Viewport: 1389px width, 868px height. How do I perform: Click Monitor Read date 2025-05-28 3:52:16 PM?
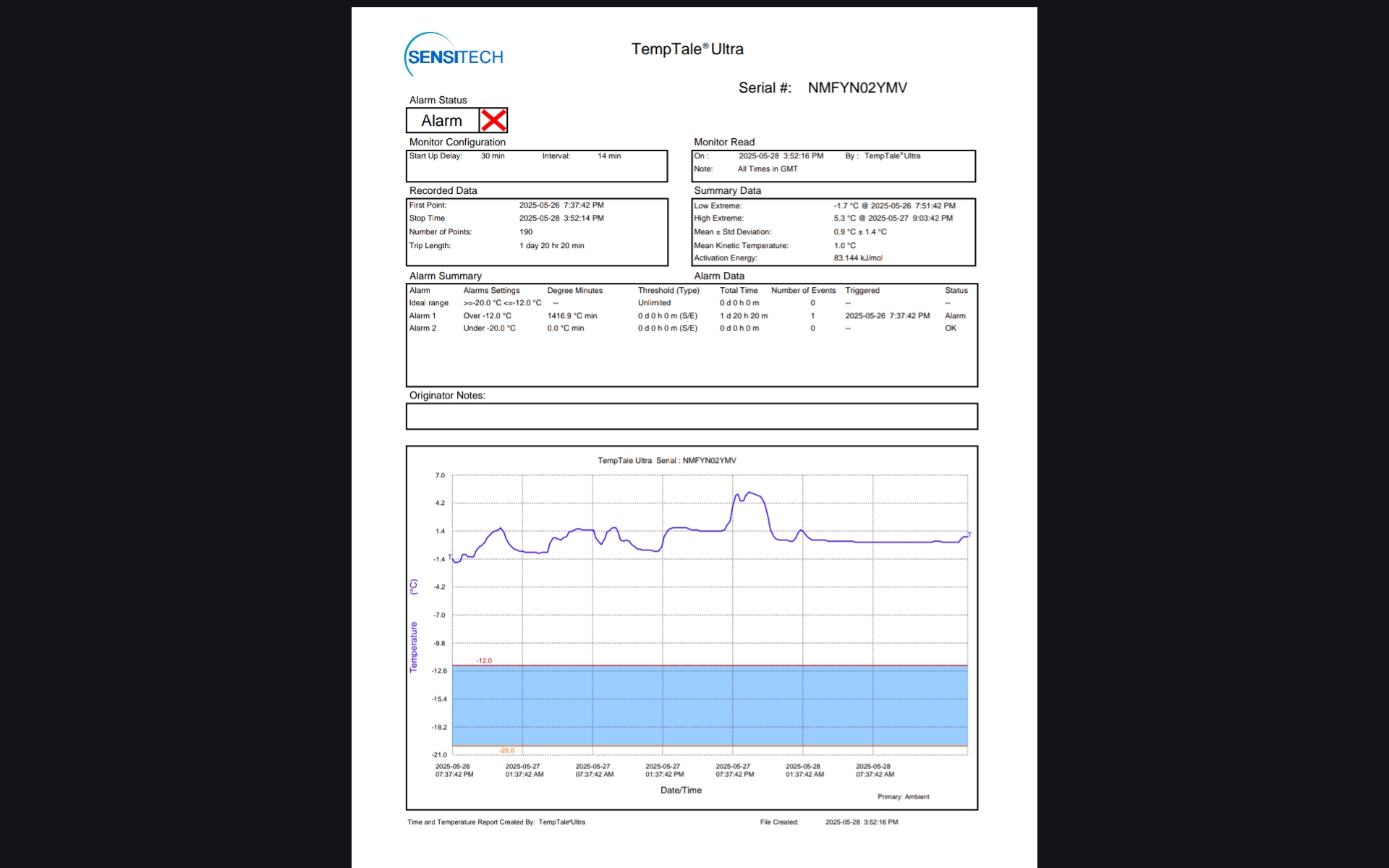click(x=781, y=156)
